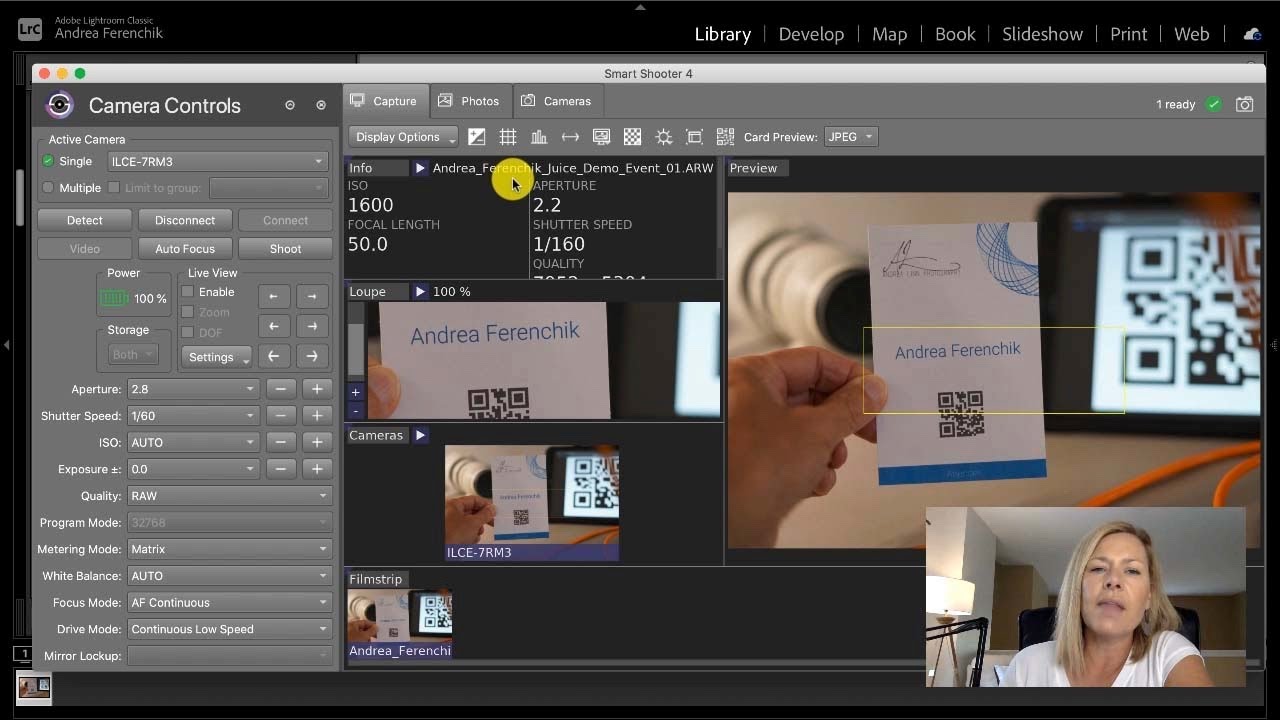Enable the Live View checkbox
Image resolution: width=1280 pixels, height=720 pixels.
pyautogui.click(x=187, y=292)
